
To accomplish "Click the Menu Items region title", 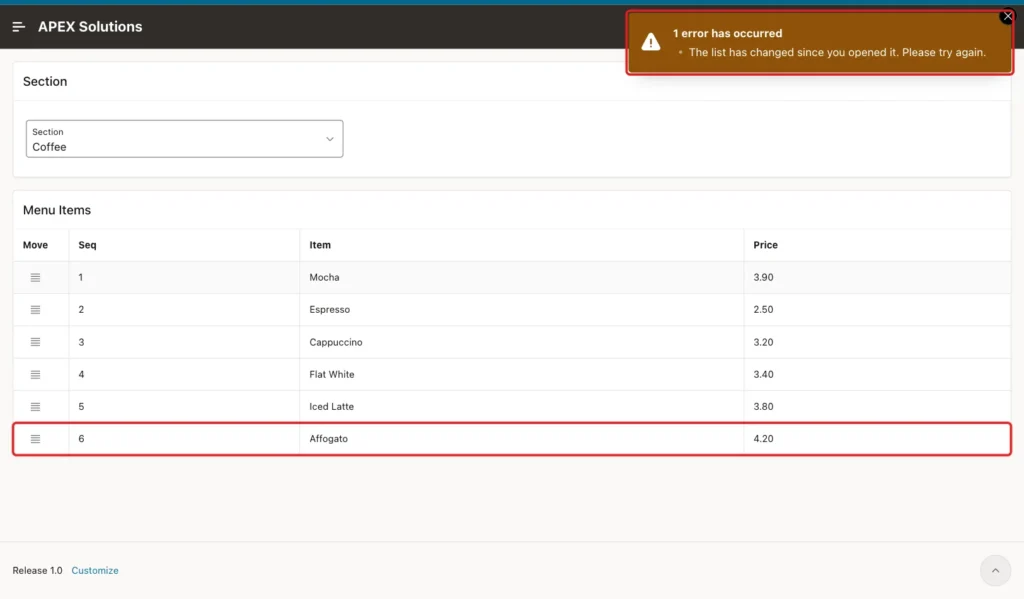I will pos(57,210).
